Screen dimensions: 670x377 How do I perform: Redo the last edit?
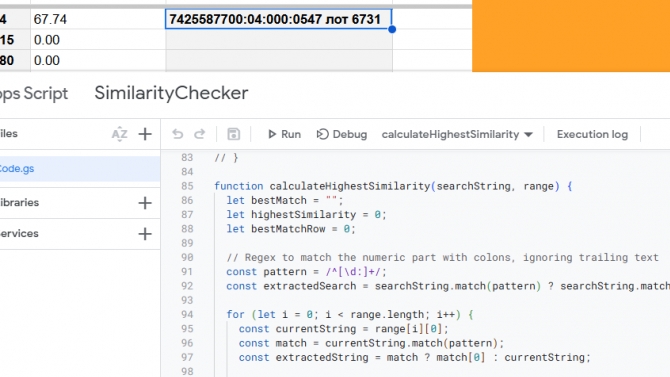[x=200, y=134]
